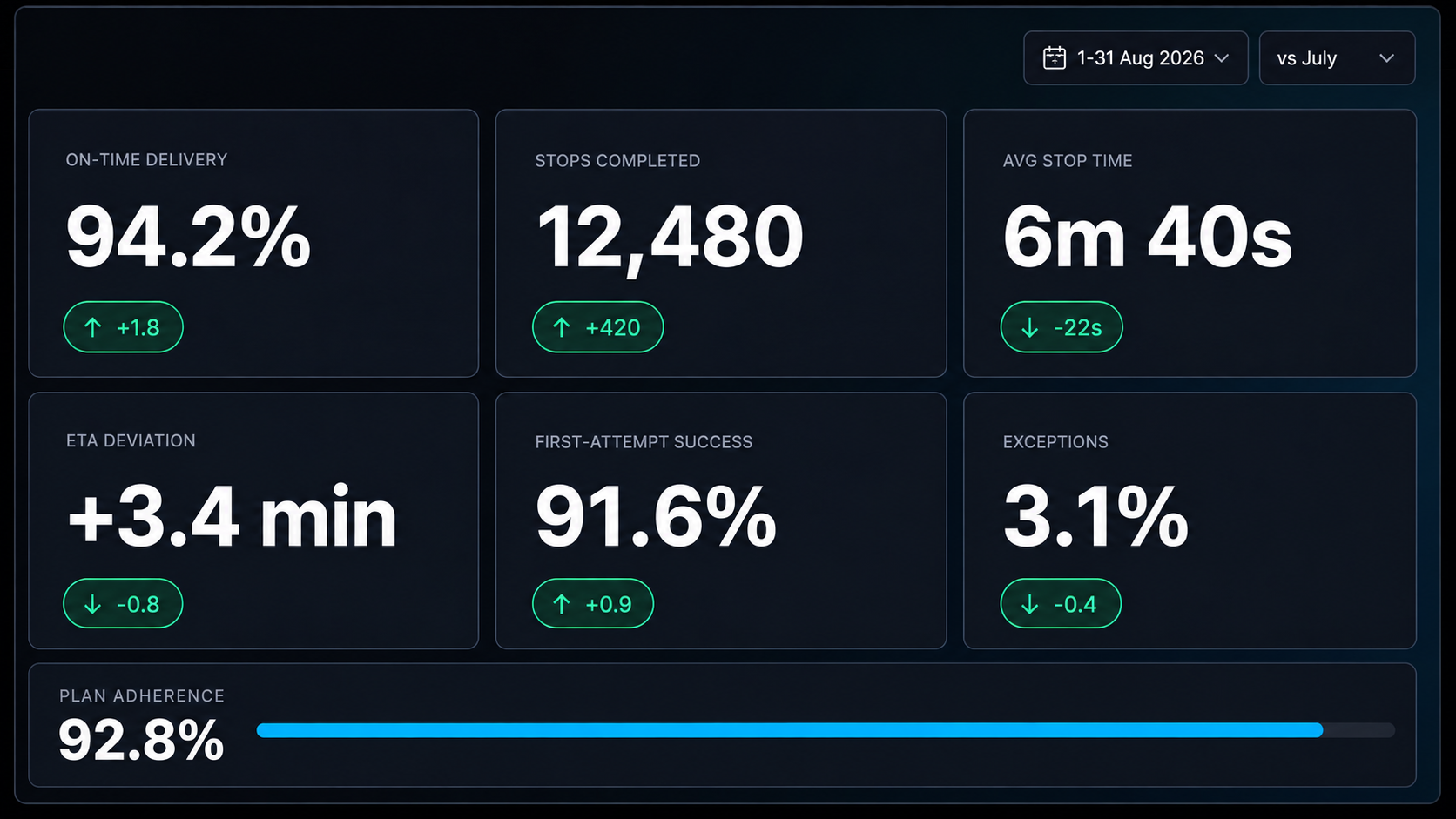Screen dimensions: 1456x819
Task: Click the chevron beside vs July
Action: [x=1386, y=58]
